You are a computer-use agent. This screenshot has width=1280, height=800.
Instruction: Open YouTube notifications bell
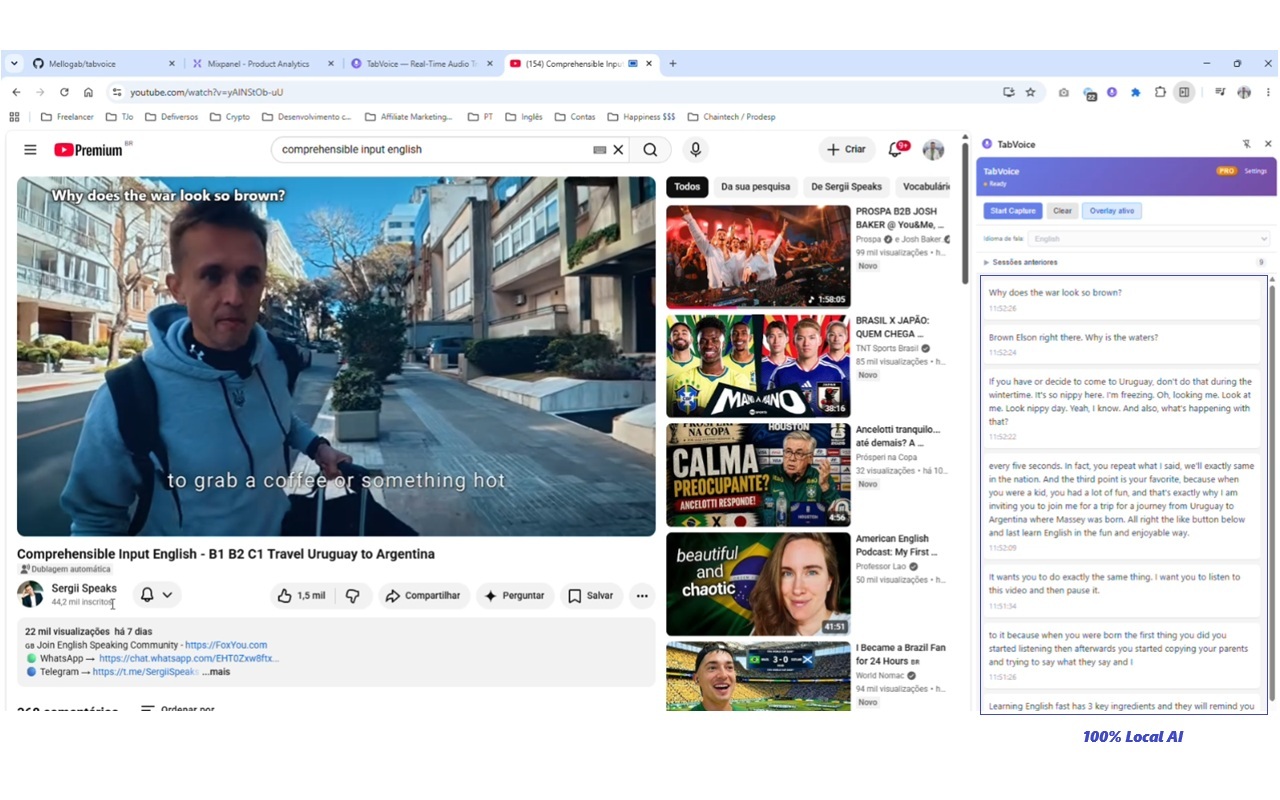coord(895,150)
